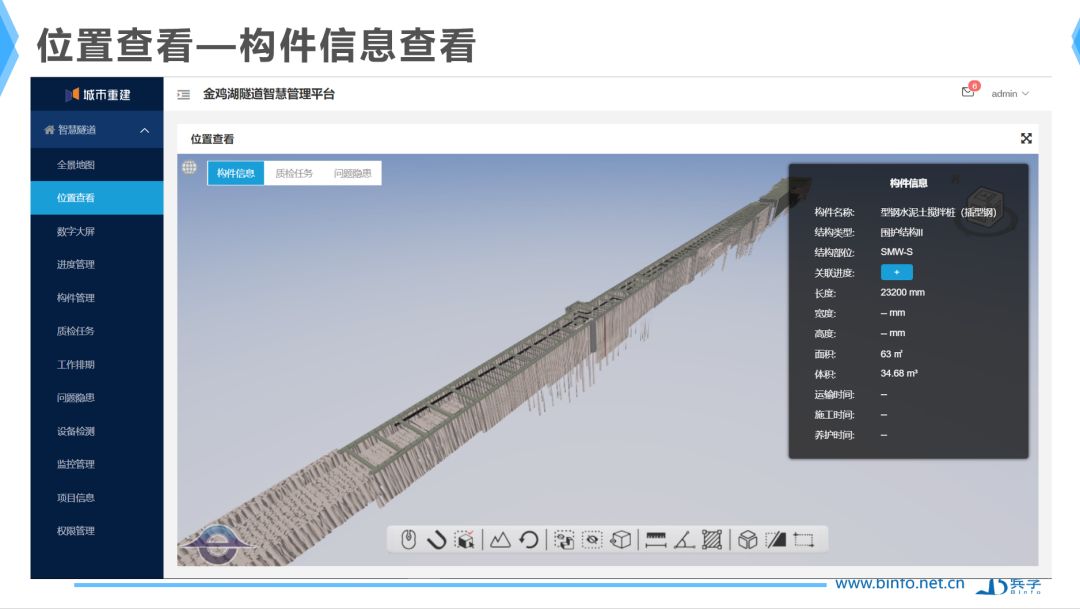Click the blue plus button beside 关联进度
1080x609 pixels.
click(897, 272)
